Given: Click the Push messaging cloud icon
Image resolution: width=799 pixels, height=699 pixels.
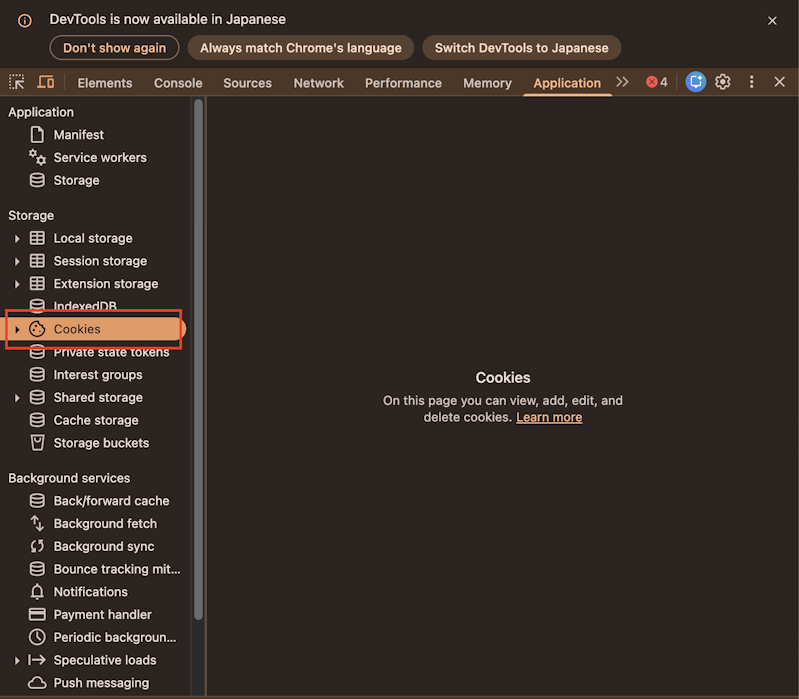Looking at the screenshot, I should [x=37, y=683].
